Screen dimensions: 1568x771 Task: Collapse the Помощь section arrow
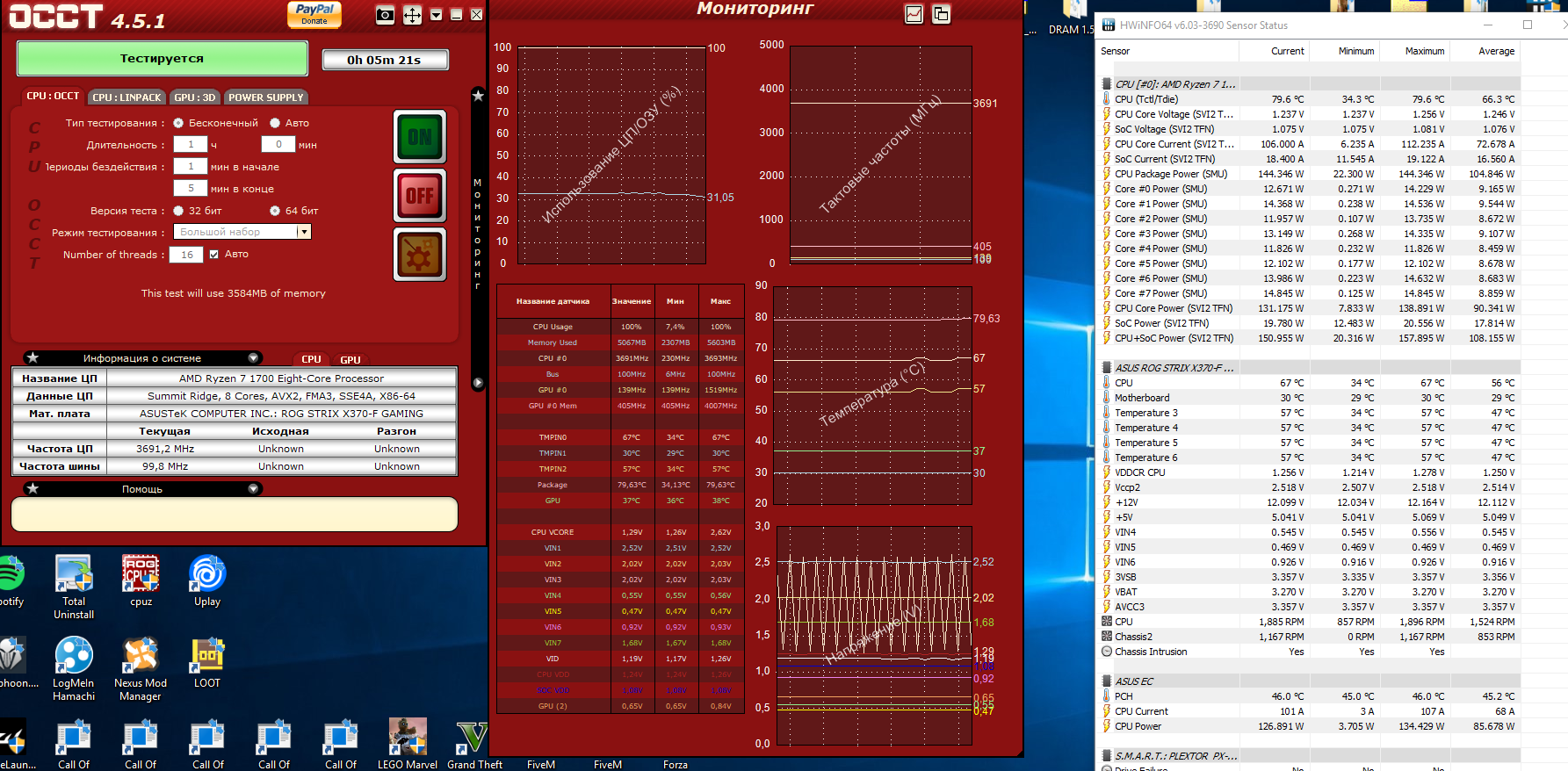253,488
